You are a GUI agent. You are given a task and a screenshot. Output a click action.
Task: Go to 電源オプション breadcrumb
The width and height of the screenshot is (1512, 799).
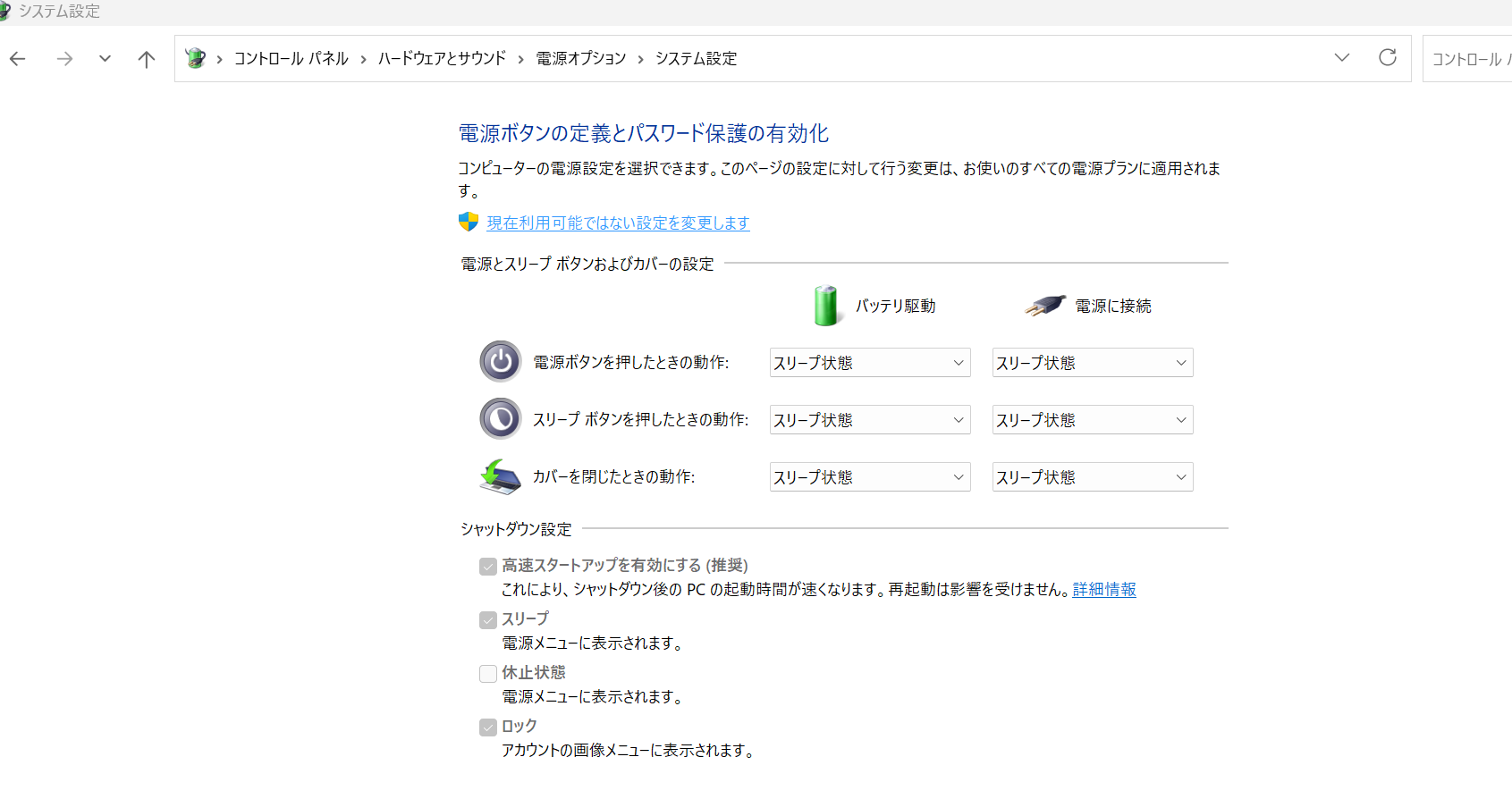point(581,59)
